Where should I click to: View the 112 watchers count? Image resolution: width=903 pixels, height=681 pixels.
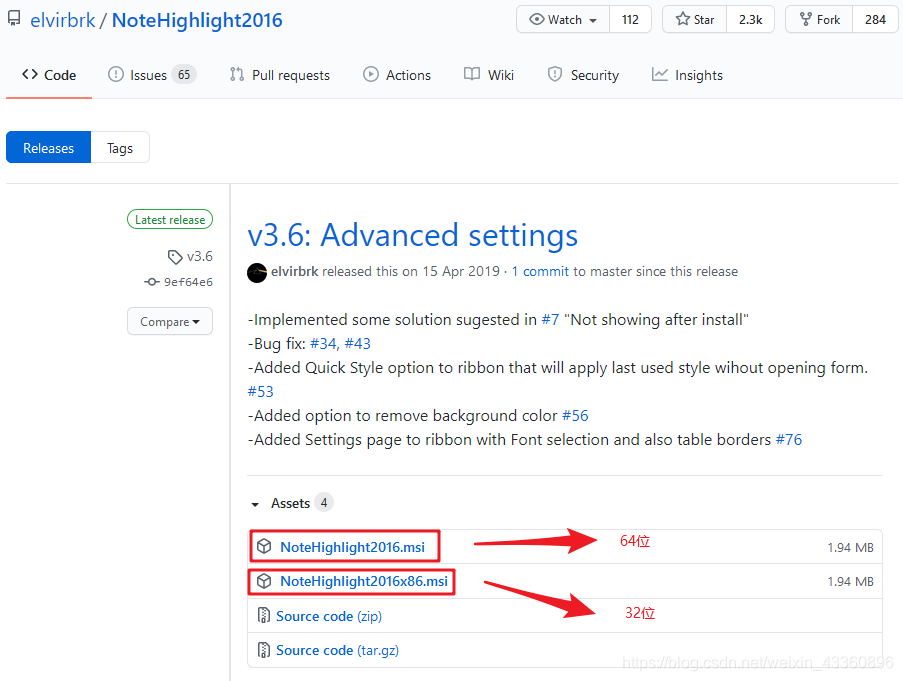630,20
